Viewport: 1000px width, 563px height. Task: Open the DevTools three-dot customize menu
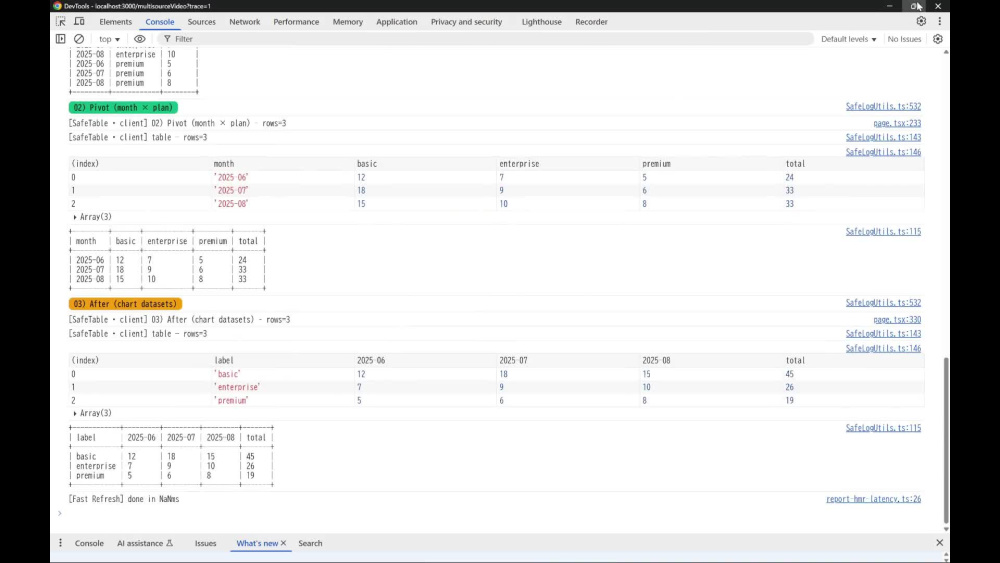(x=939, y=21)
